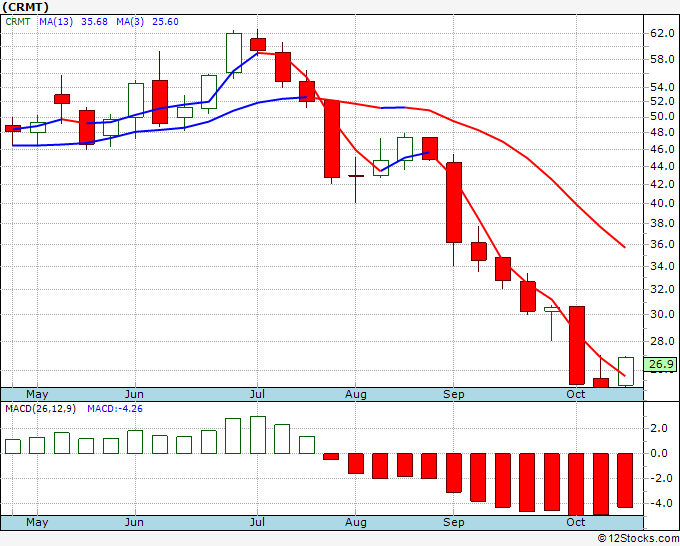Click the 52.0 price axis label
The height and width of the screenshot is (546, 680).
pyautogui.click(x=662, y=101)
